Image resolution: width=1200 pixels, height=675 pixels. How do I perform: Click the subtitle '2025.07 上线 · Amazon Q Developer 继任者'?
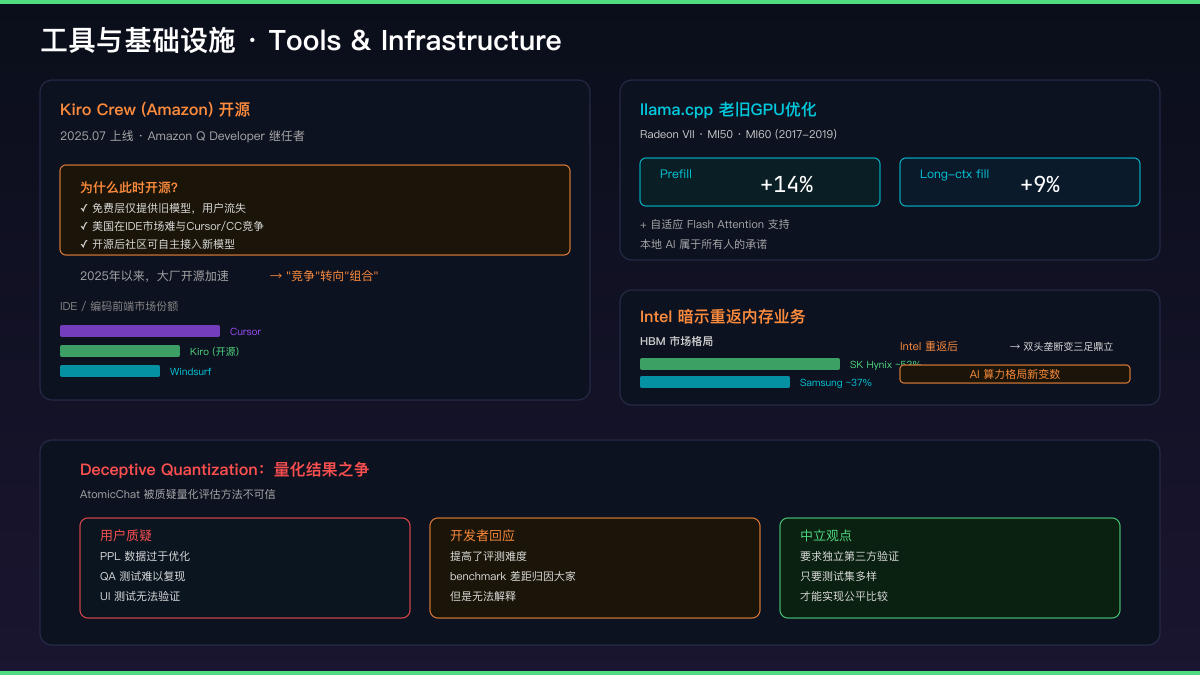(182, 136)
